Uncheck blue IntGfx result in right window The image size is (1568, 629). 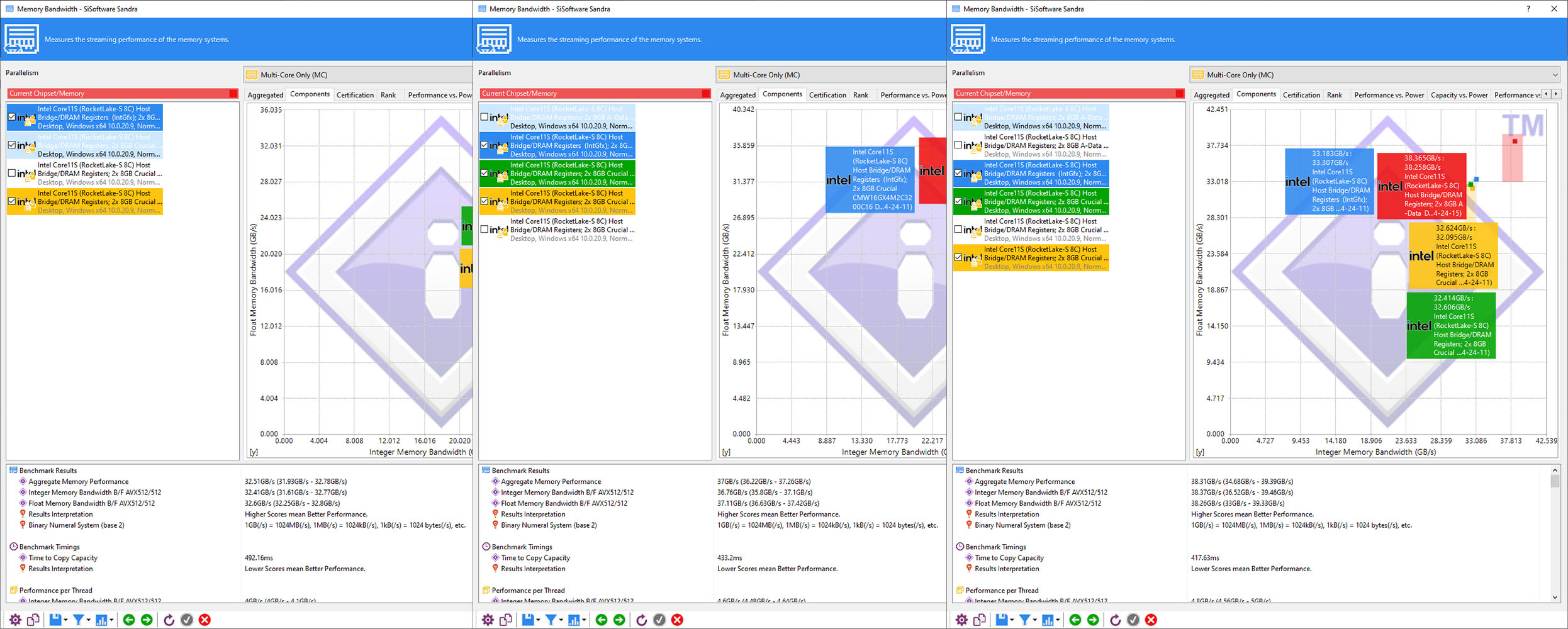[958, 173]
